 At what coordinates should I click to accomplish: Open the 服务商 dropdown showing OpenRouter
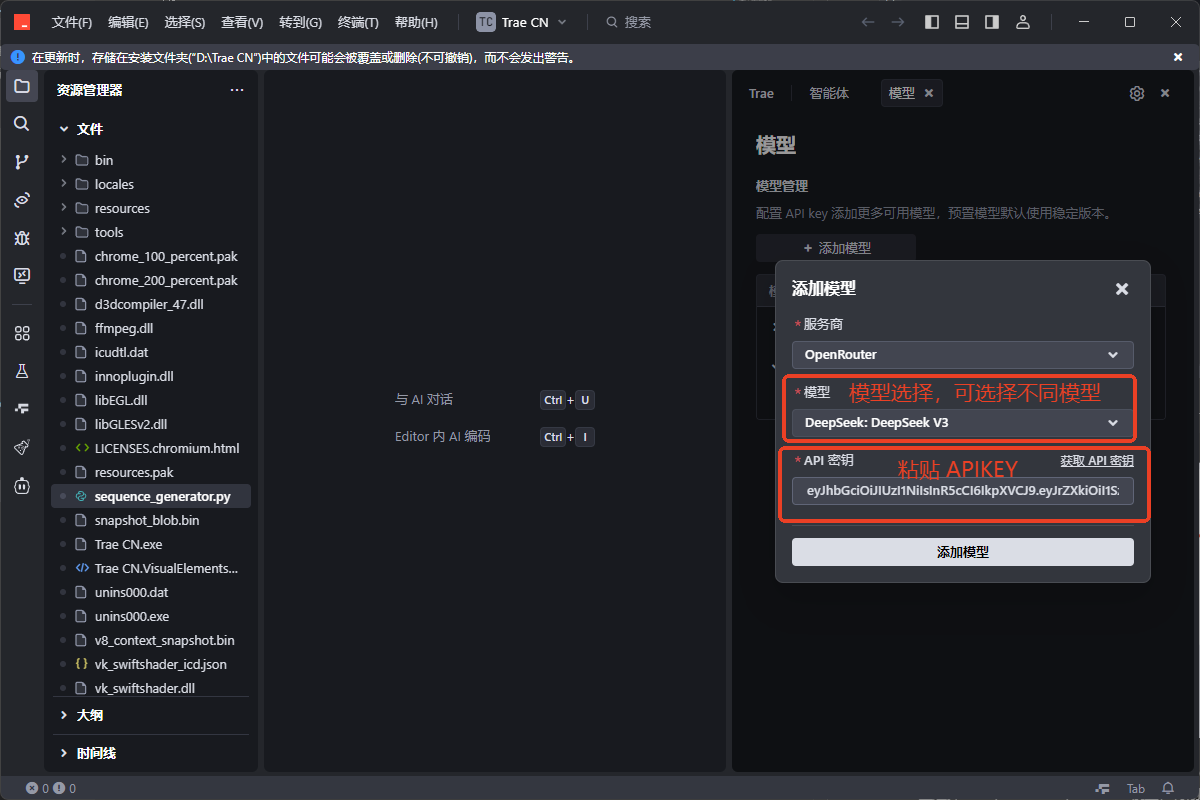click(963, 355)
